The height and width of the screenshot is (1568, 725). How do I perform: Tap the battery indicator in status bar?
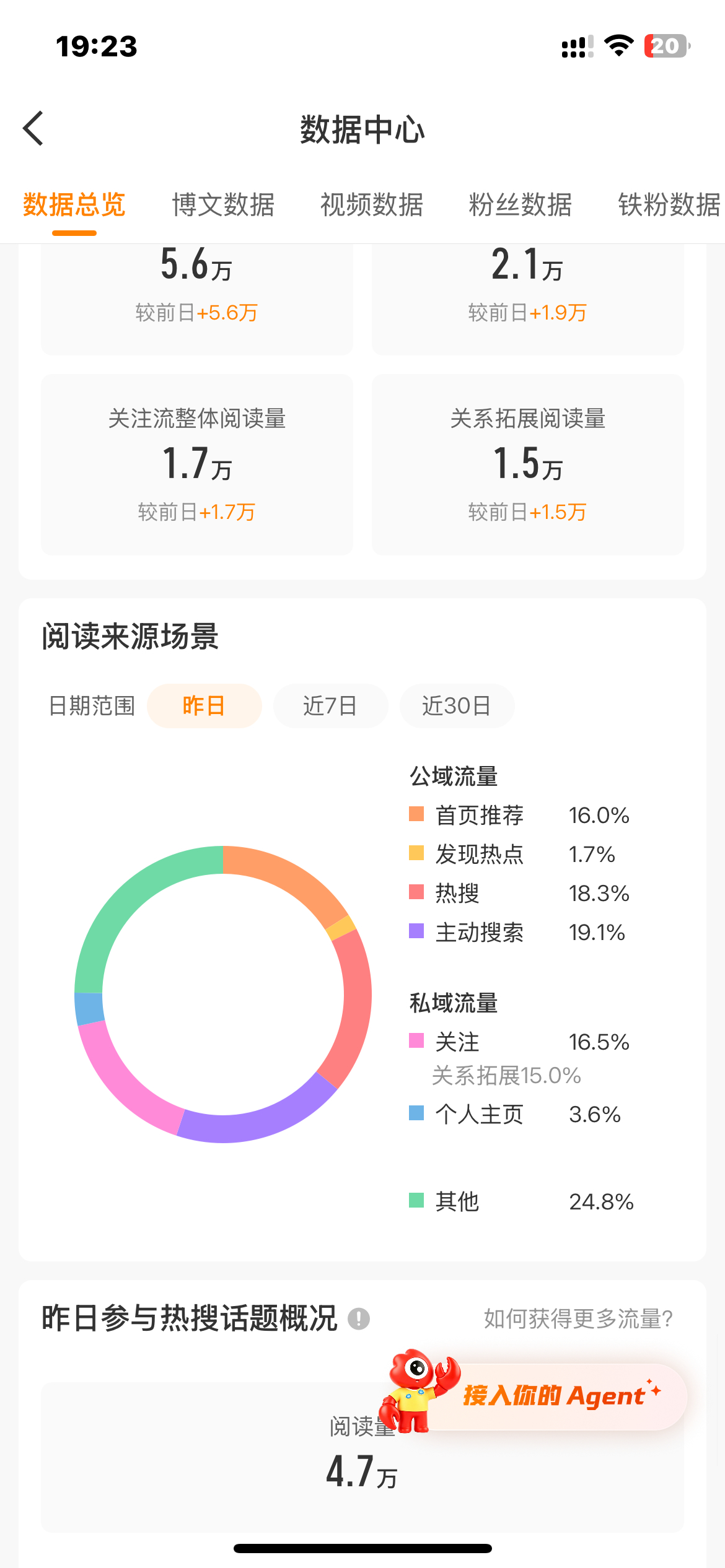click(x=667, y=46)
